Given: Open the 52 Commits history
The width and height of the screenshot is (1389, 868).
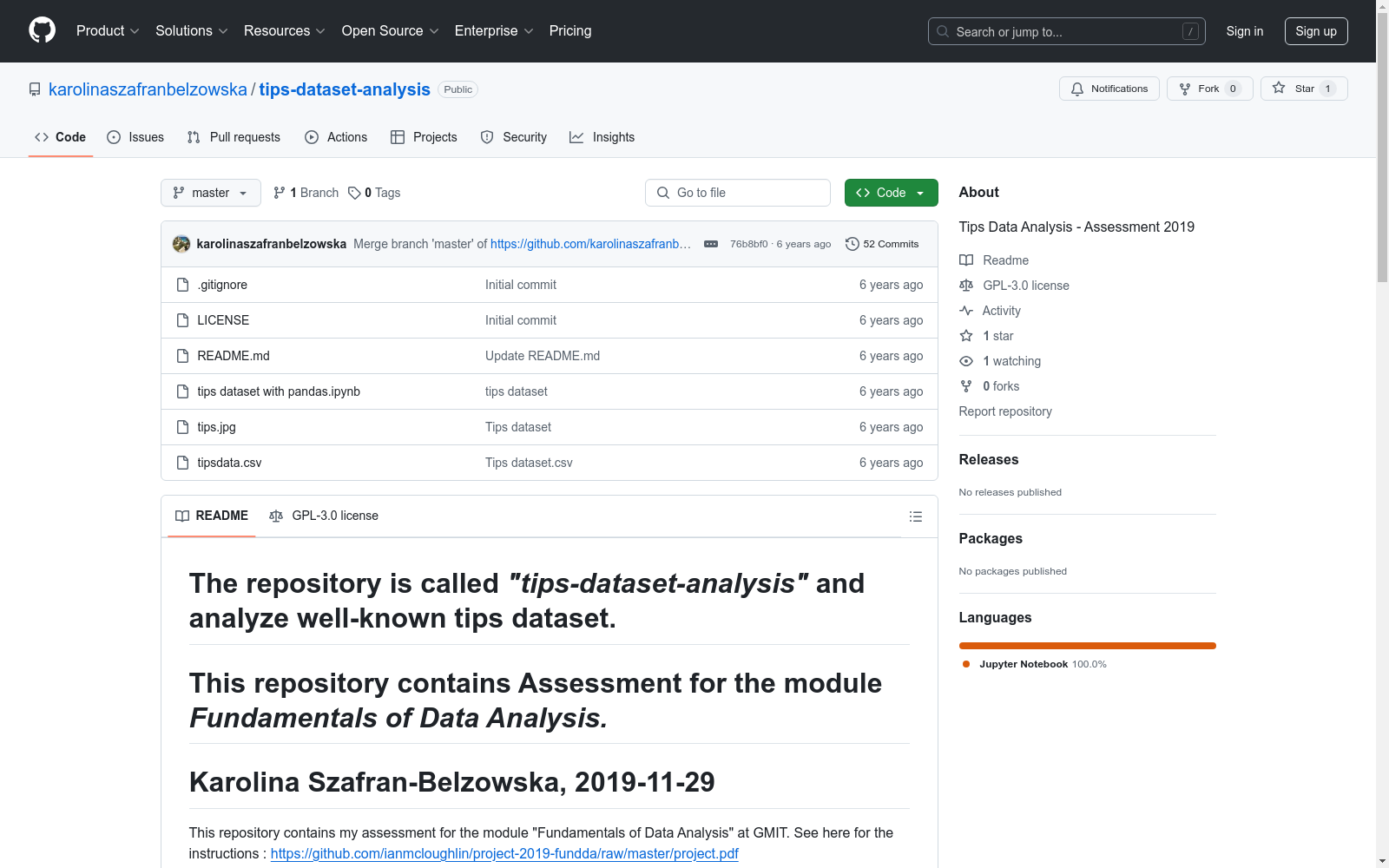Looking at the screenshot, I should [882, 244].
